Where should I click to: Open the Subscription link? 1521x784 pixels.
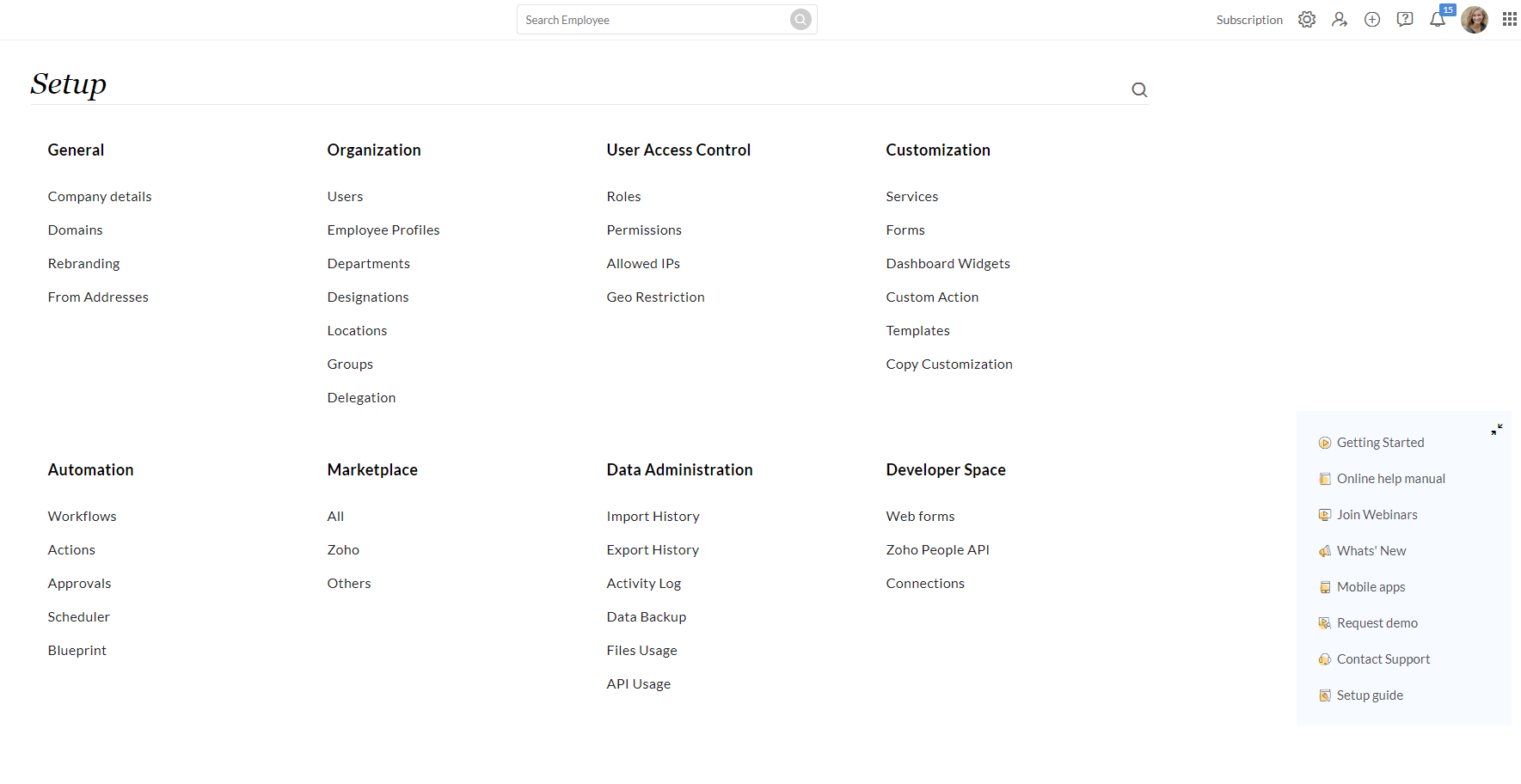pyautogui.click(x=1249, y=20)
